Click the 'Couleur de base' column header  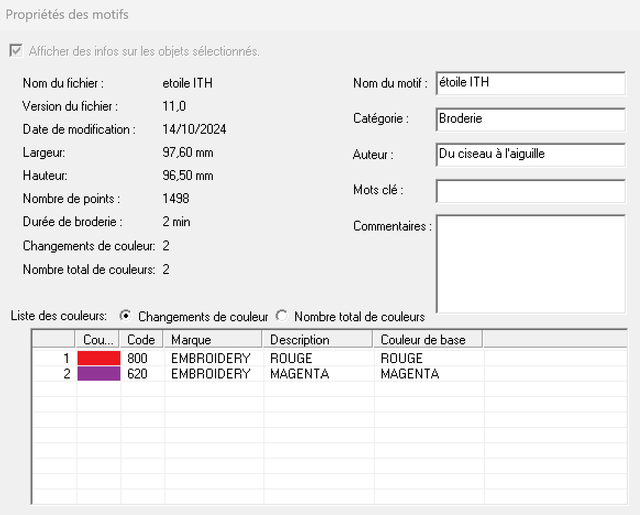coord(428,340)
